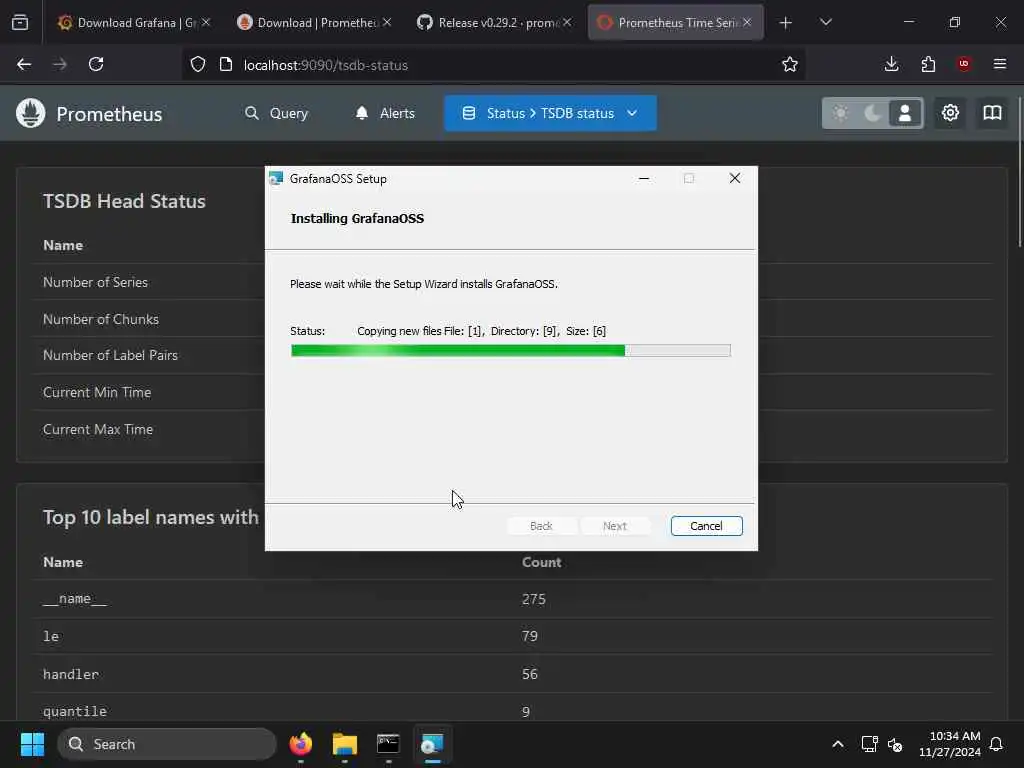This screenshot has height=768, width=1024.
Task: Click the Prometheus flame logo
Action: tap(31, 113)
